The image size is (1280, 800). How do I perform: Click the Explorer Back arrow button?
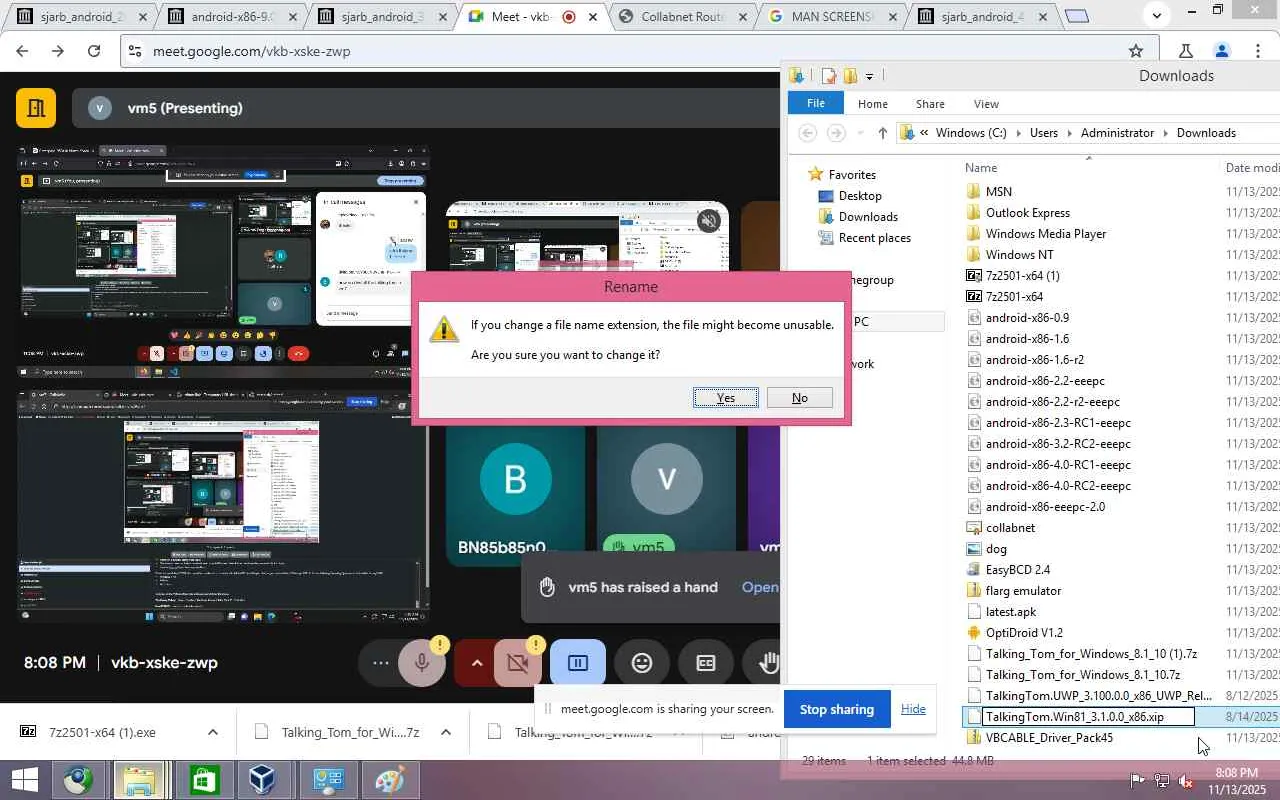click(x=808, y=133)
